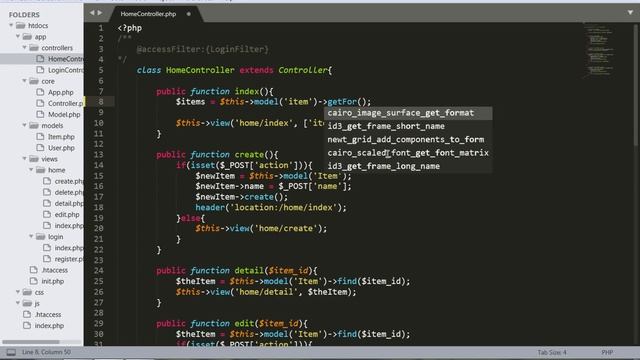Open index.php under home folder
Viewport: 640px width, 360px height.
[x=69, y=225]
